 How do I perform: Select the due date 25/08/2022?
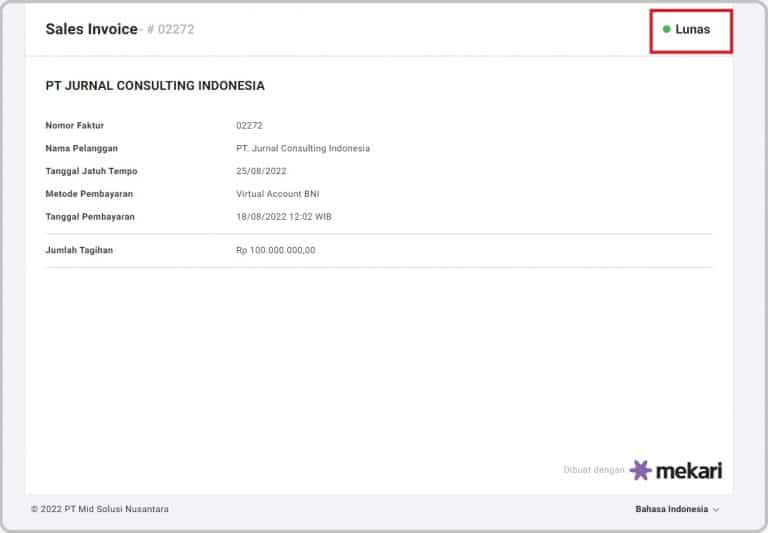point(261,171)
